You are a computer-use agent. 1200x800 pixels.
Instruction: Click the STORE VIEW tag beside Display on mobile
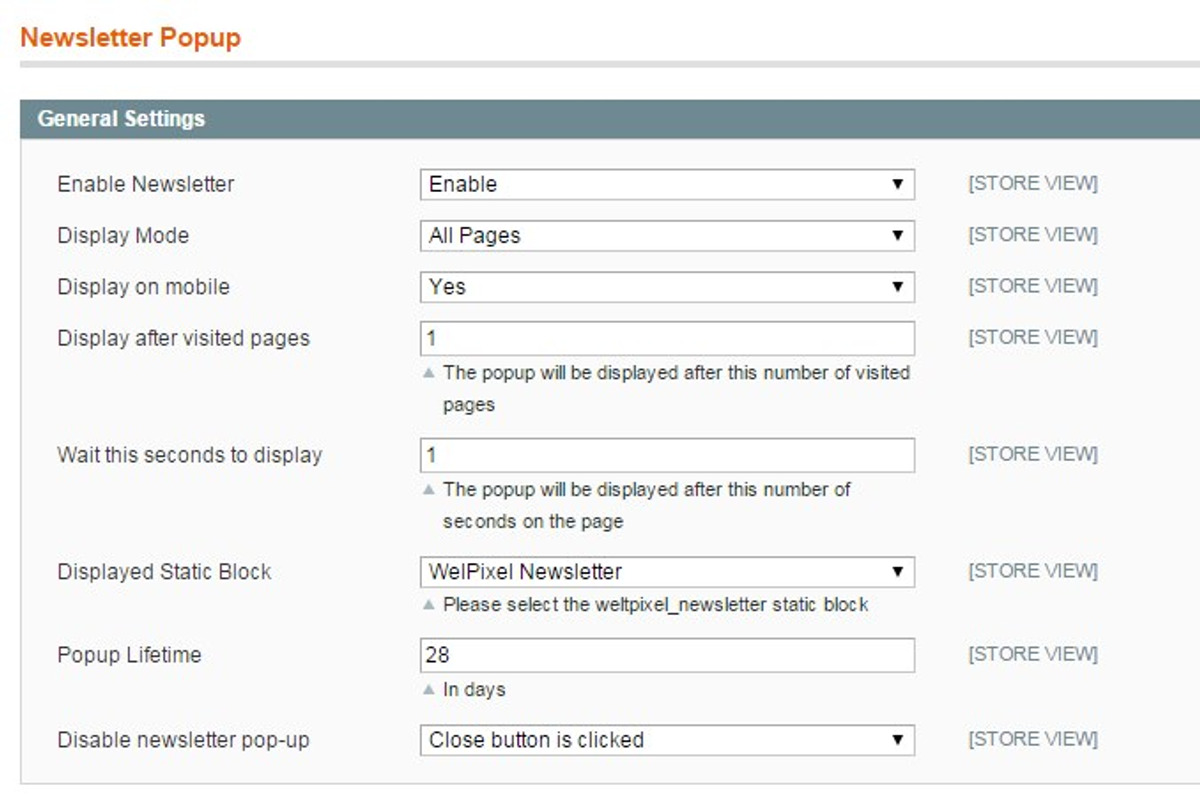point(1033,286)
